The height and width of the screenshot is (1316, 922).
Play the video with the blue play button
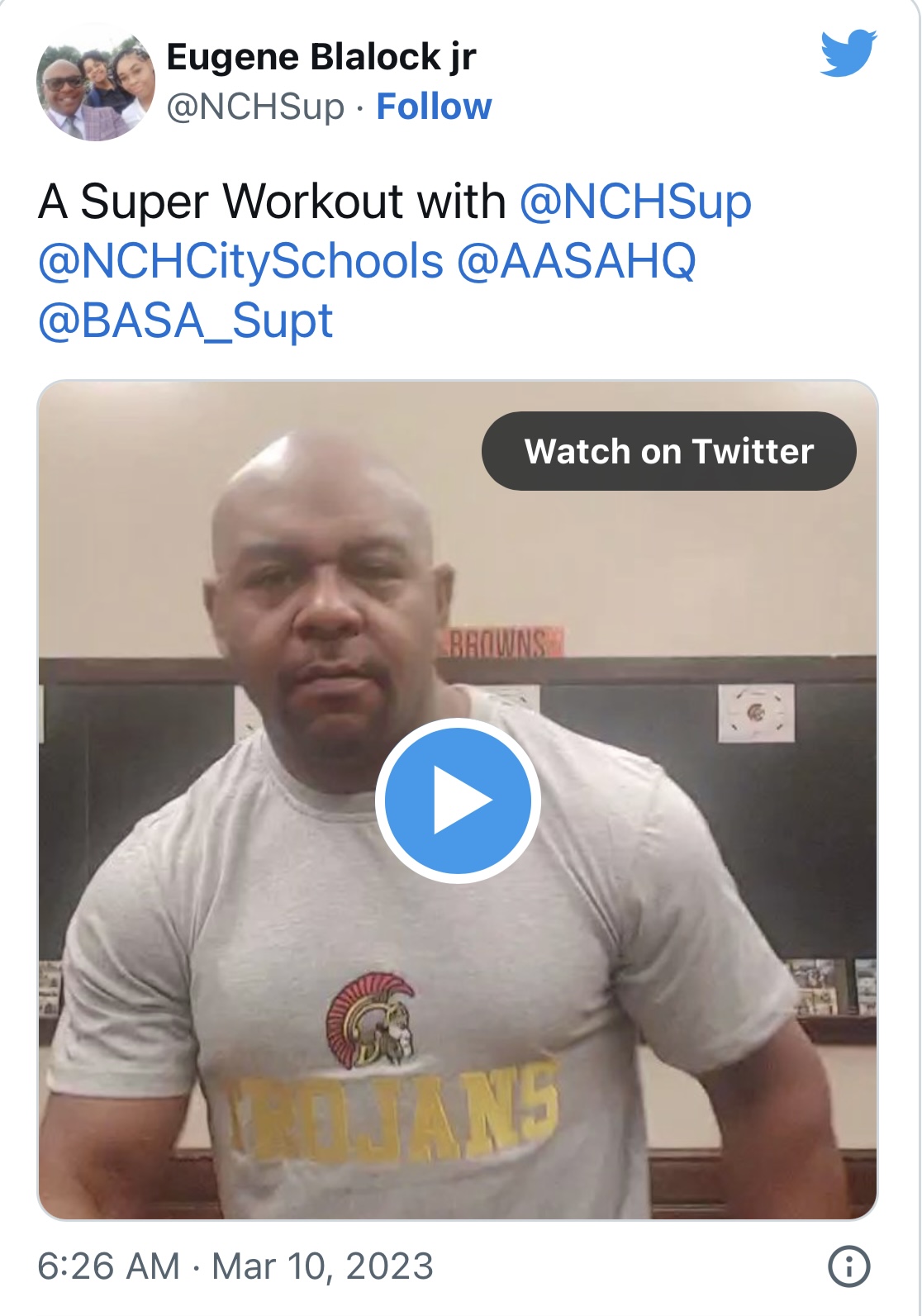459,801
